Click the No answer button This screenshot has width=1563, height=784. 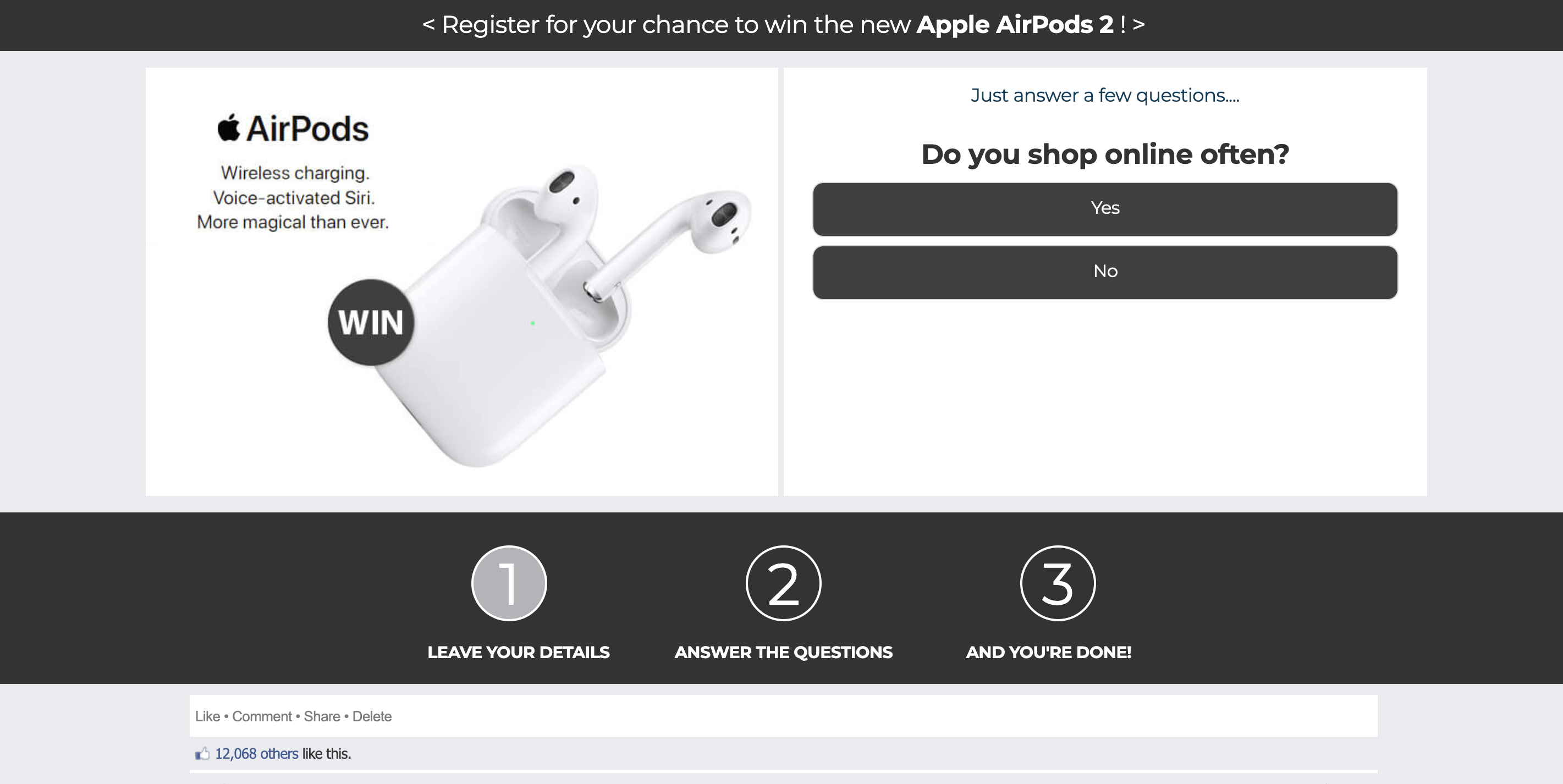(1105, 272)
